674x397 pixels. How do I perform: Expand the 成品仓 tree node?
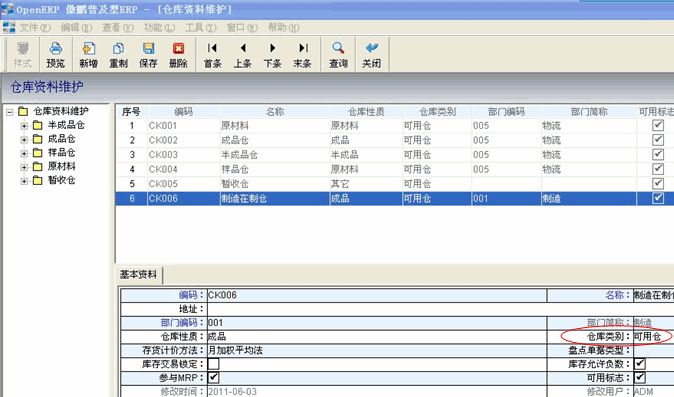(x=24, y=140)
